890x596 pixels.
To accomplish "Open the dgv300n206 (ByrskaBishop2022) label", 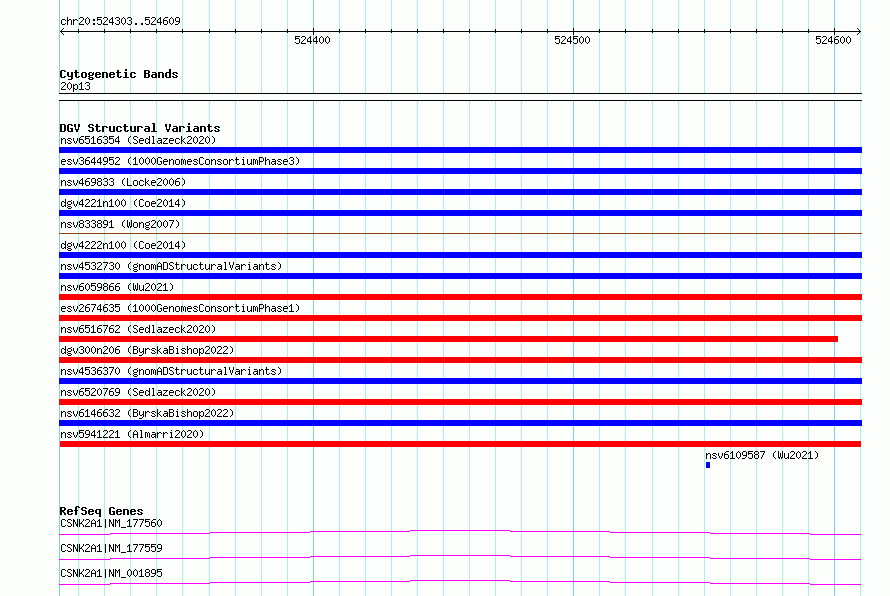I will point(147,350).
